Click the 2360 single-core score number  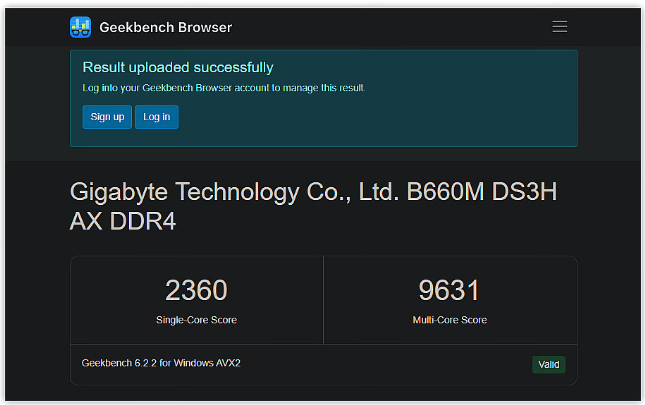196,291
